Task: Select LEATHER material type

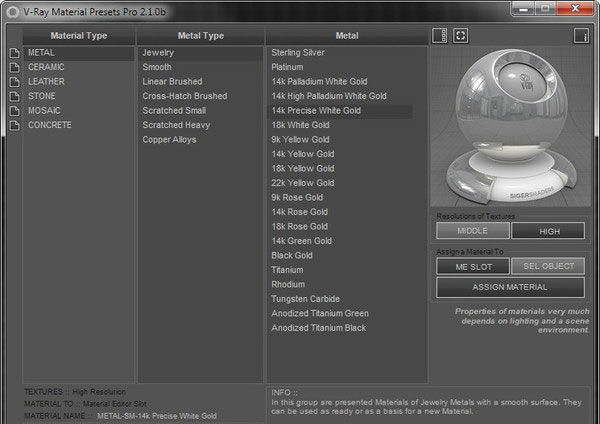Action: [79, 82]
